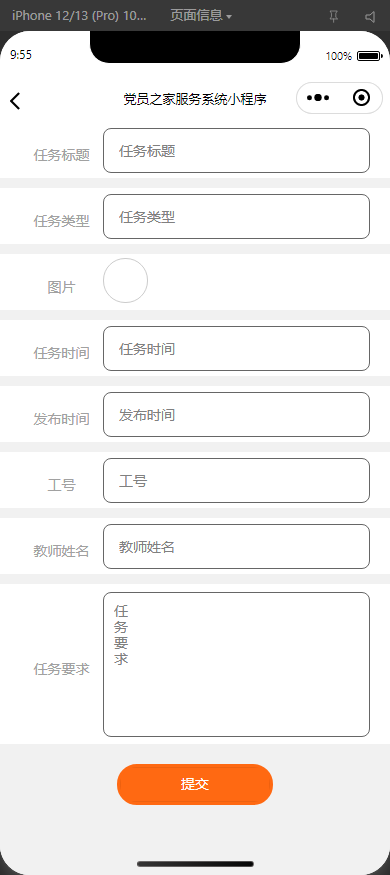Open the 任务类型 picker field
The height and width of the screenshot is (875, 390).
point(237,217)
